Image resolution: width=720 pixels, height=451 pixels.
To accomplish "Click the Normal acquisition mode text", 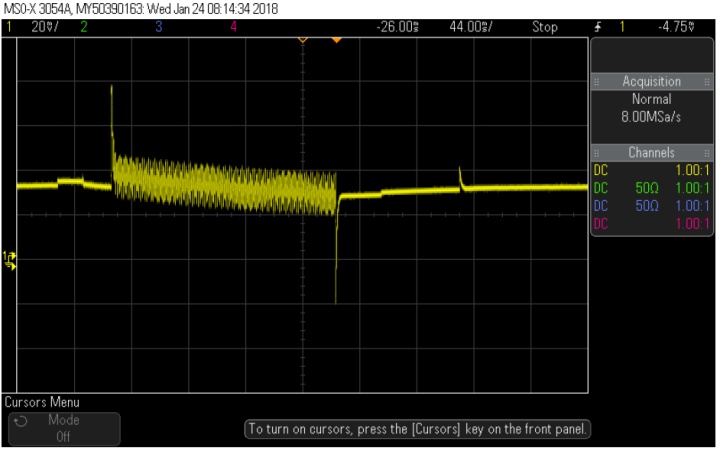I will point(652,99).
